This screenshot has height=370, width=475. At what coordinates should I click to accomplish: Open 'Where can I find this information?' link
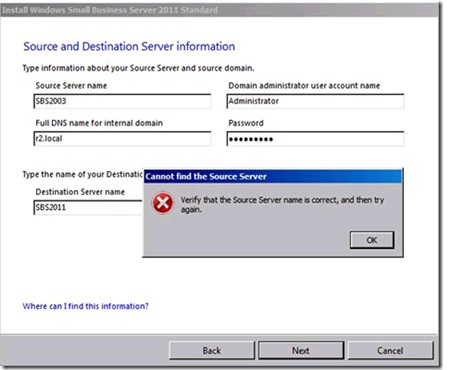coord(85,306)
